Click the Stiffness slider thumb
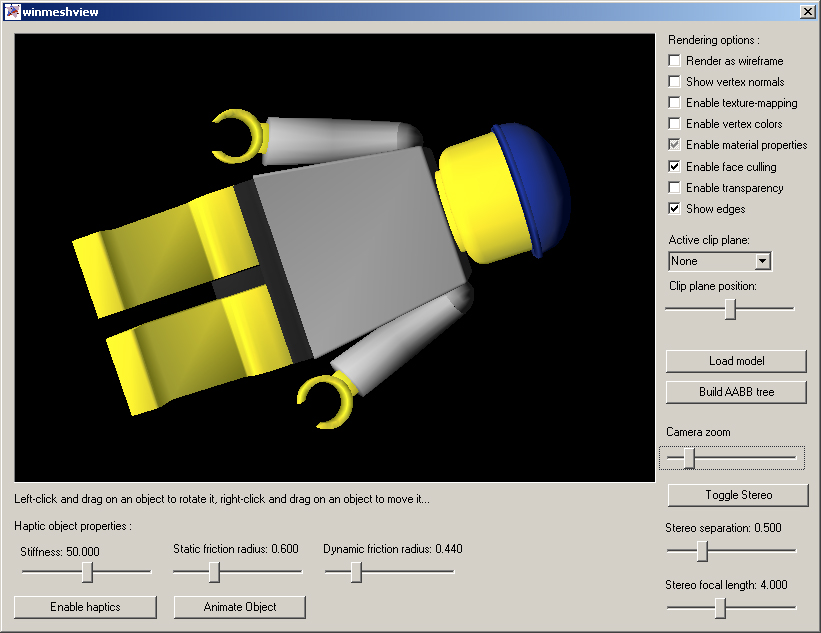 coord(88,572)
